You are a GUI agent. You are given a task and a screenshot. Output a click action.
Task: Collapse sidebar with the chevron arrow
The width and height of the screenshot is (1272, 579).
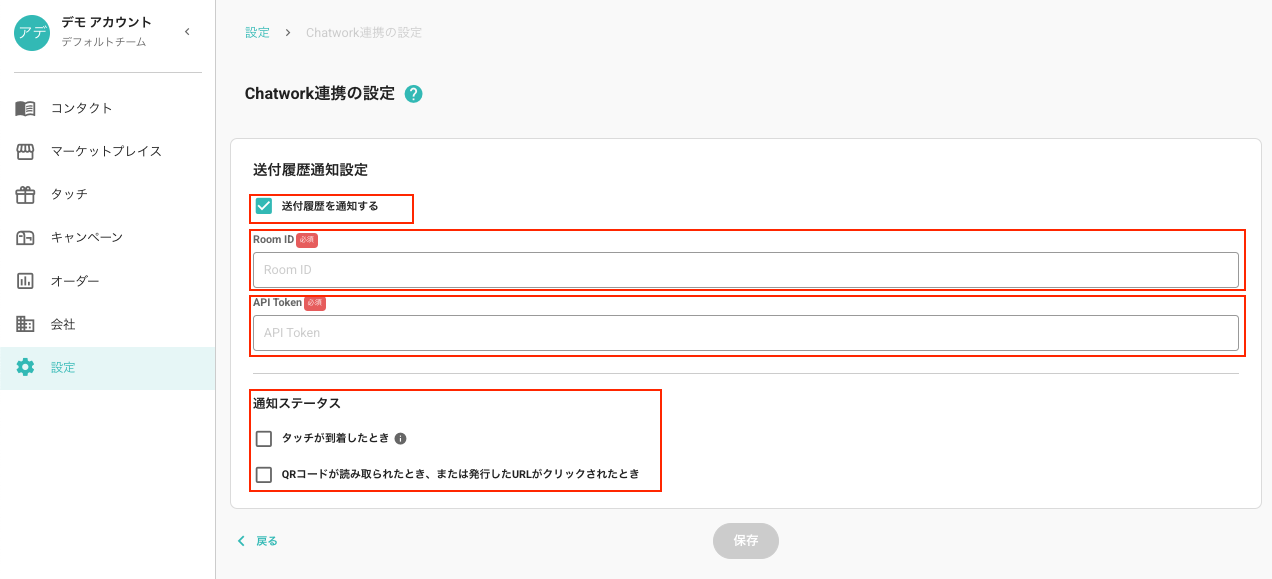click(187, 32)
